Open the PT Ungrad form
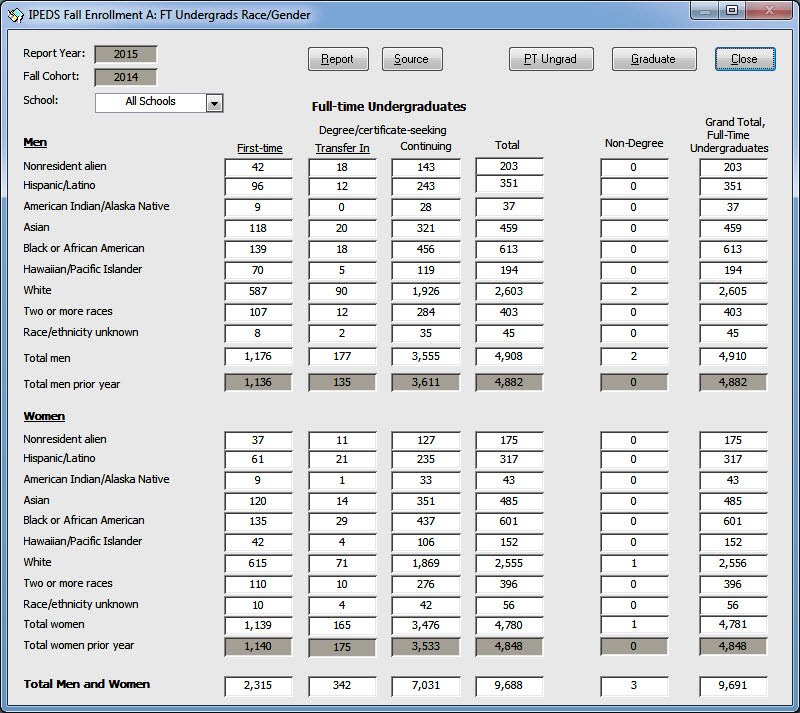Screen dimensions: 800x713 coord(551,59)
